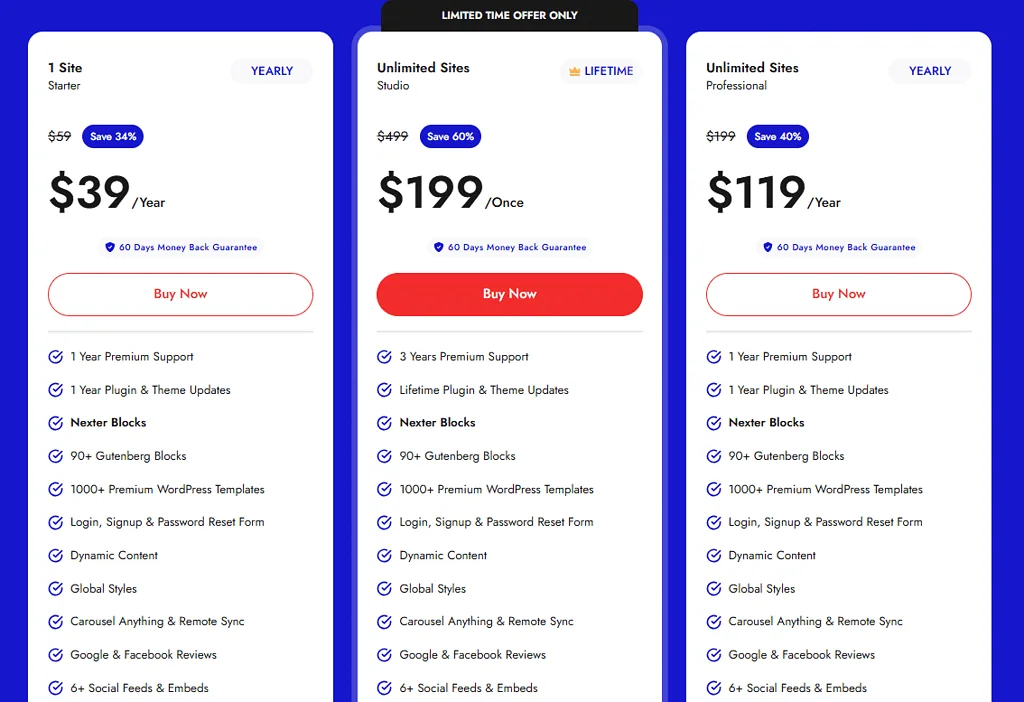
Task: Select the YEARLY badge on Starter plan
Action: [x=272, y=71]
